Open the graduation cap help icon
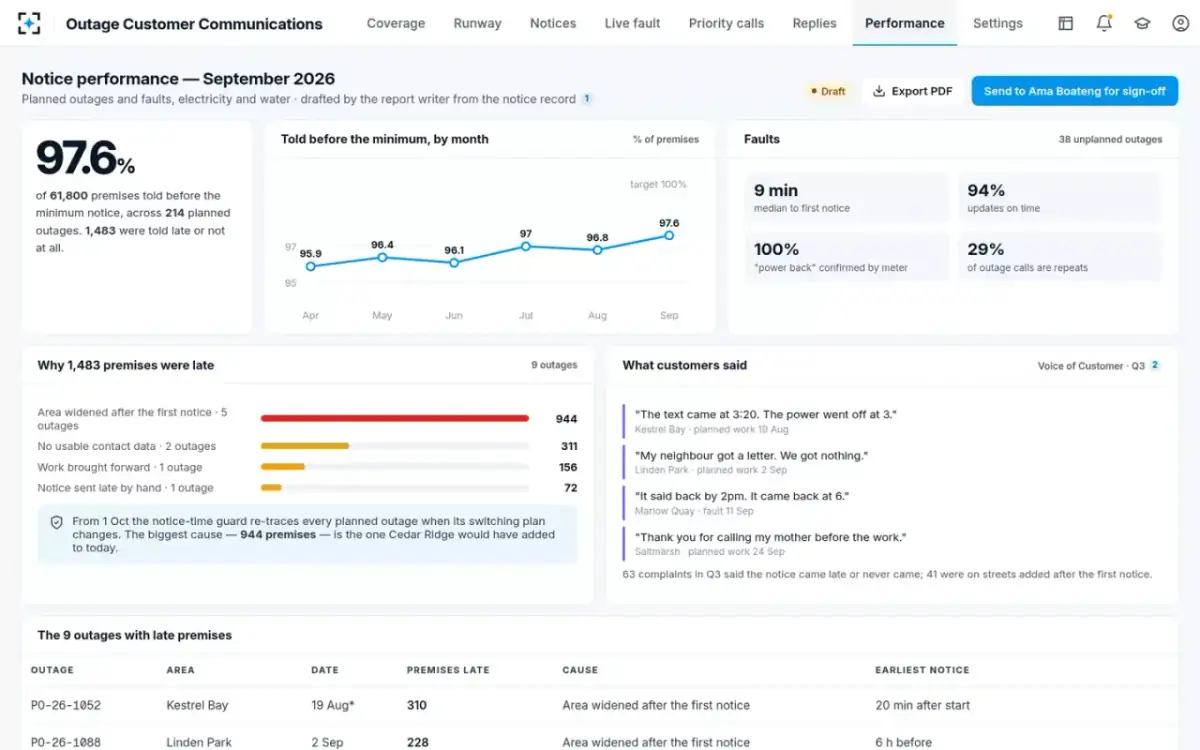1200x750 pixels. pos(1142,23)
